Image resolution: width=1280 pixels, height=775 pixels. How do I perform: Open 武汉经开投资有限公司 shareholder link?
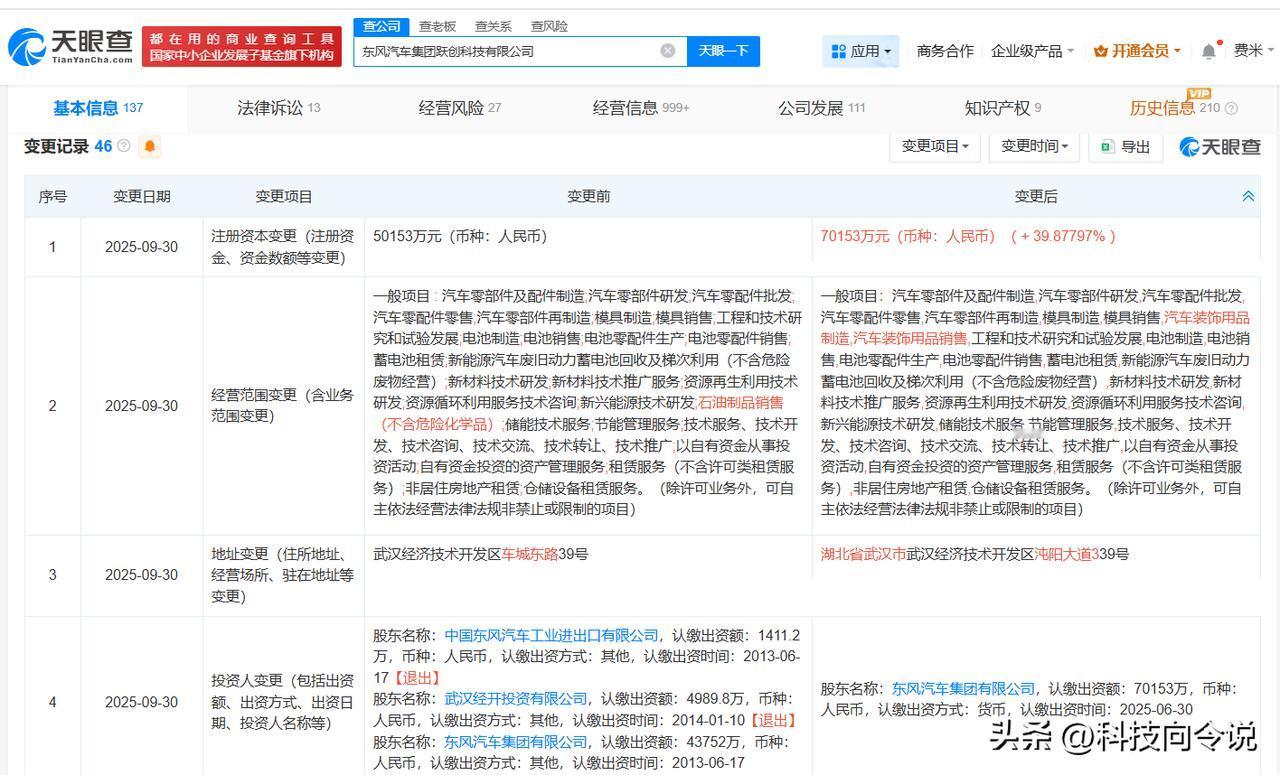516,698
